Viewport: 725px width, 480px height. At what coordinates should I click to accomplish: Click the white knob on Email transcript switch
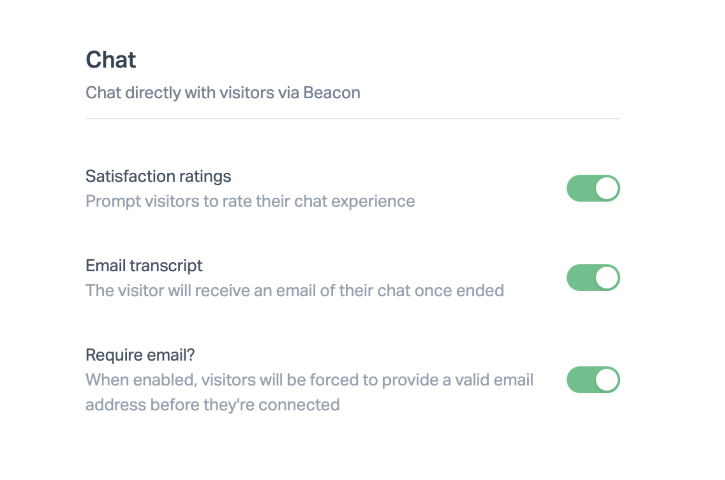pos(607,277)
